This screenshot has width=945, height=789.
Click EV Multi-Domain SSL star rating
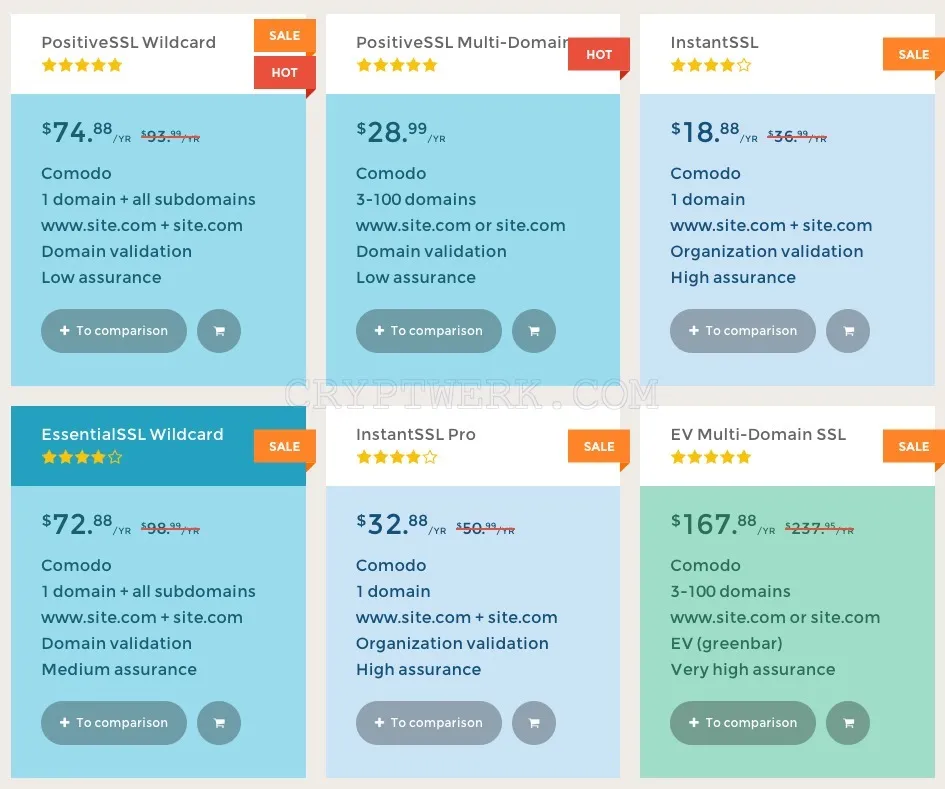(711, 457)
